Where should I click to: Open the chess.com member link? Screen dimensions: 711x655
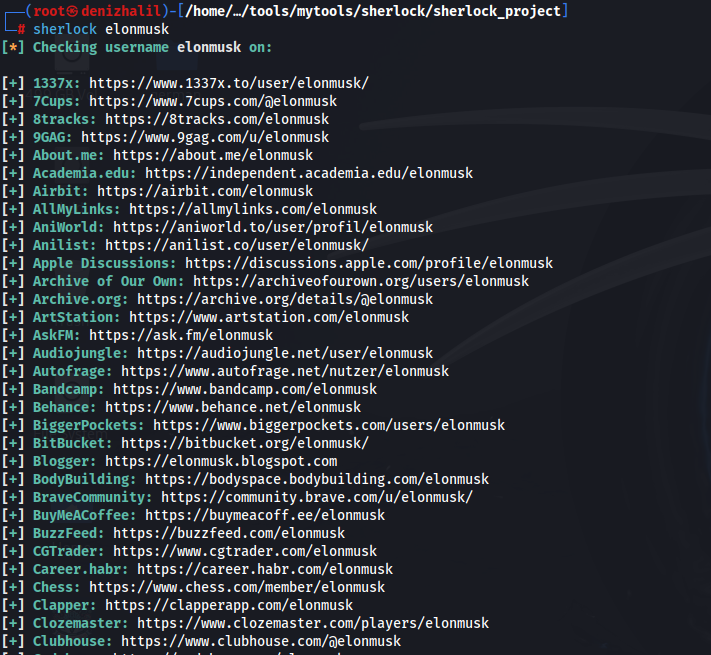click(x=237, y=587)
